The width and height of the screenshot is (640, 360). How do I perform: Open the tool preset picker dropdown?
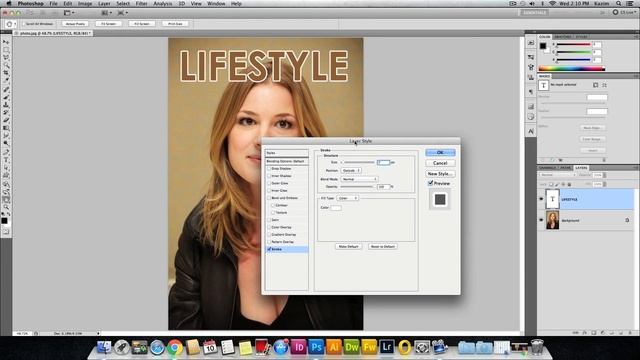[x=10, y=24]
